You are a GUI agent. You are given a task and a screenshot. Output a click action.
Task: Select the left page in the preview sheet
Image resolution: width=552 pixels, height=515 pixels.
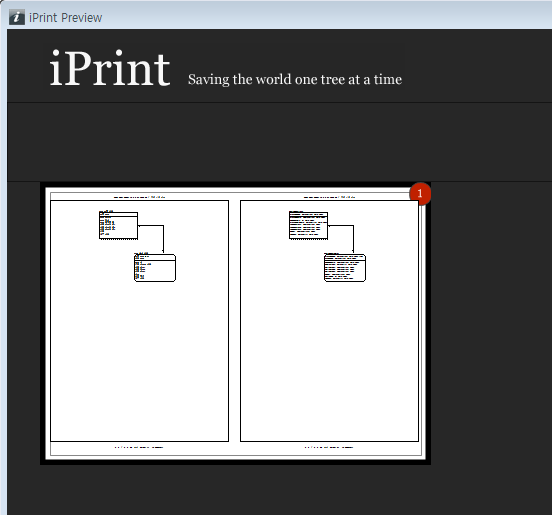139,321
